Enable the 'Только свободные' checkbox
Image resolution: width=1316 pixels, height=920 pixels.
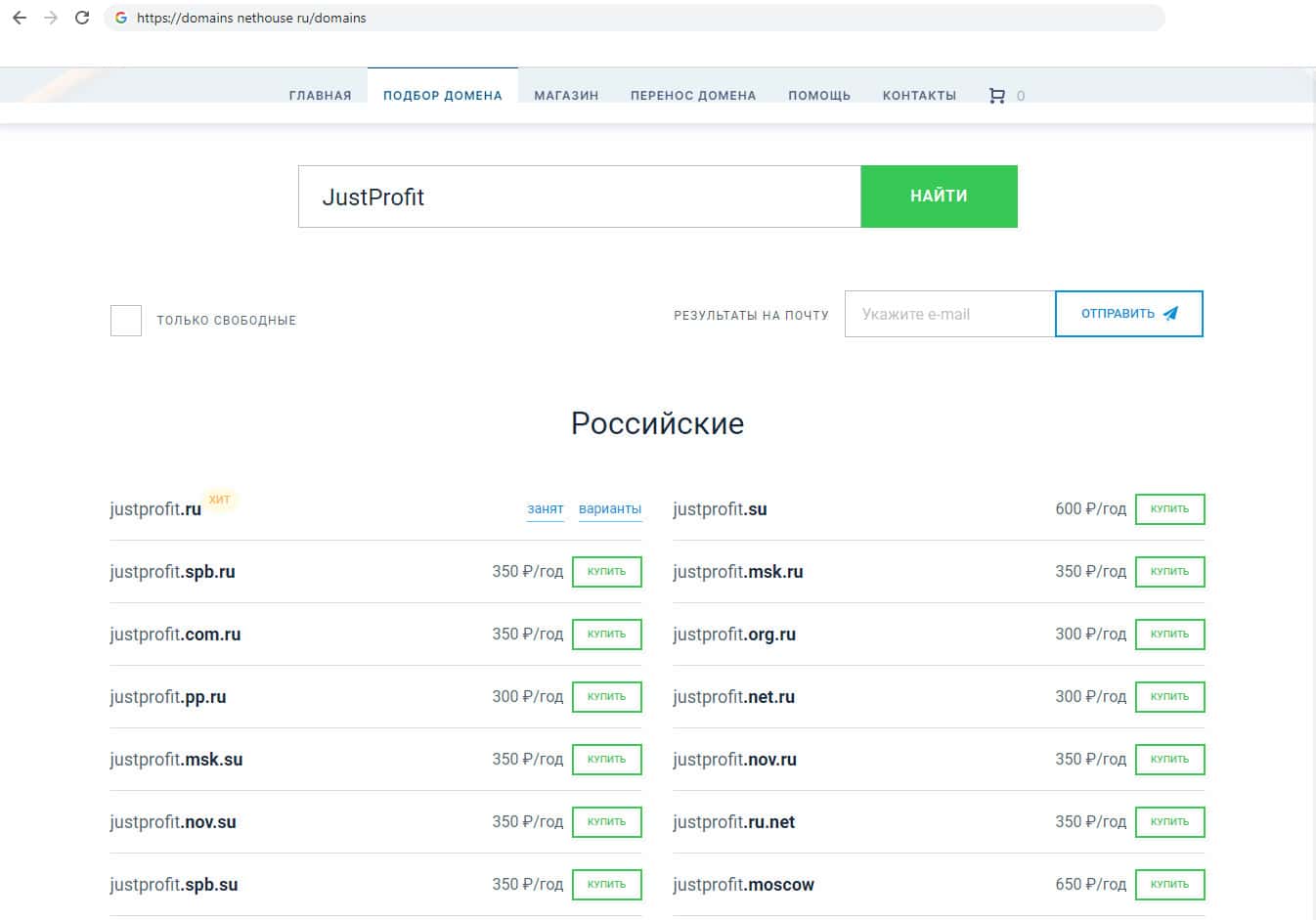pos(126,321)
